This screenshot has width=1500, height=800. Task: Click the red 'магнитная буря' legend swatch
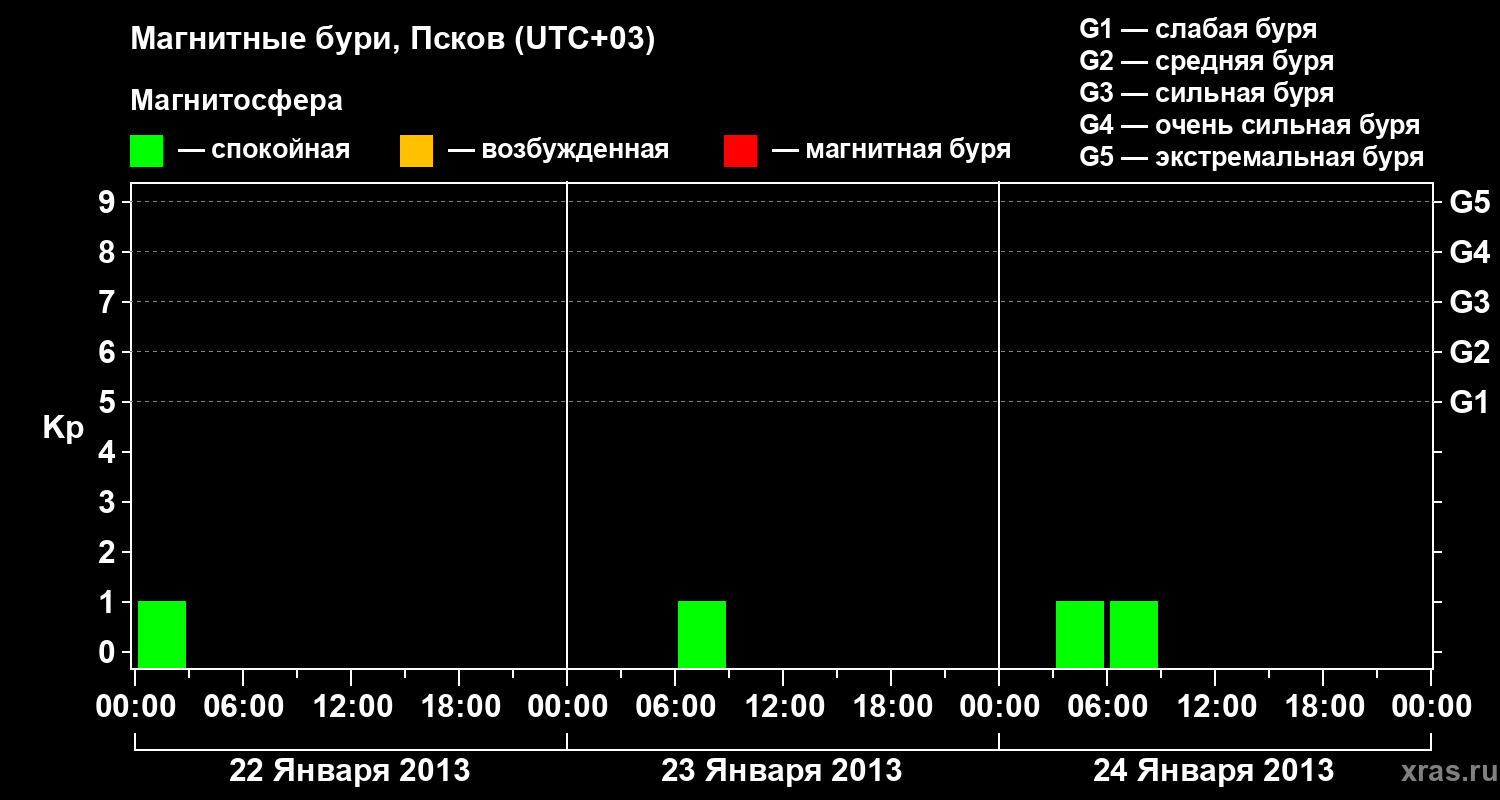pos(740,151)
